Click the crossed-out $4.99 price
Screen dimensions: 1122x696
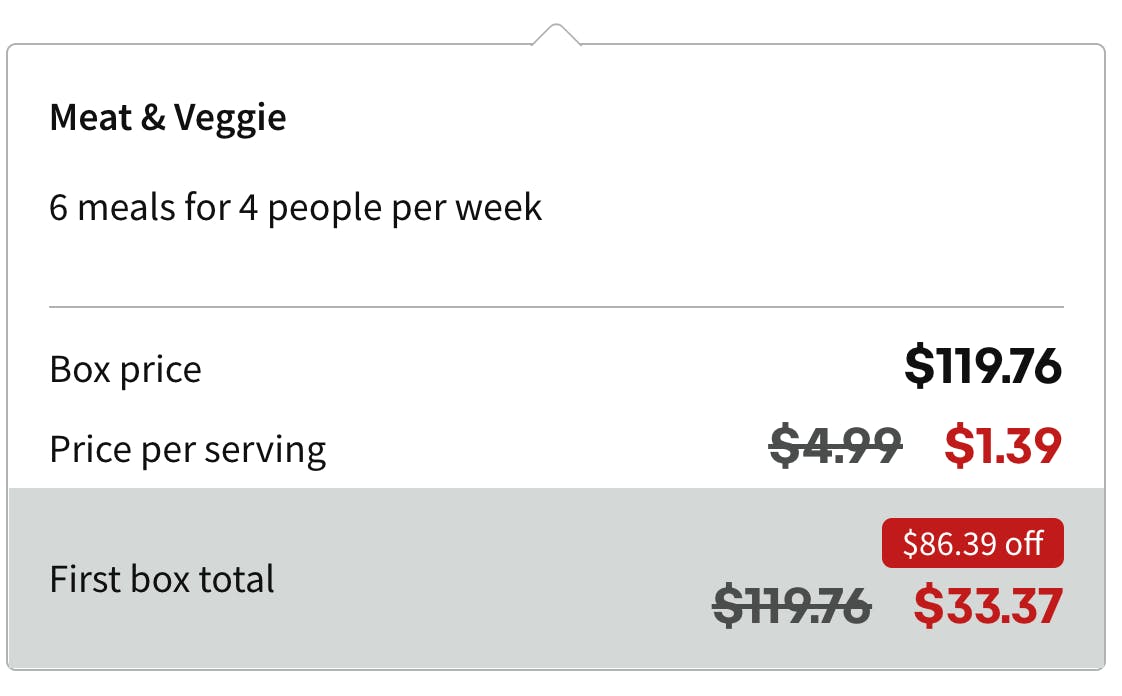pos(836,446)
